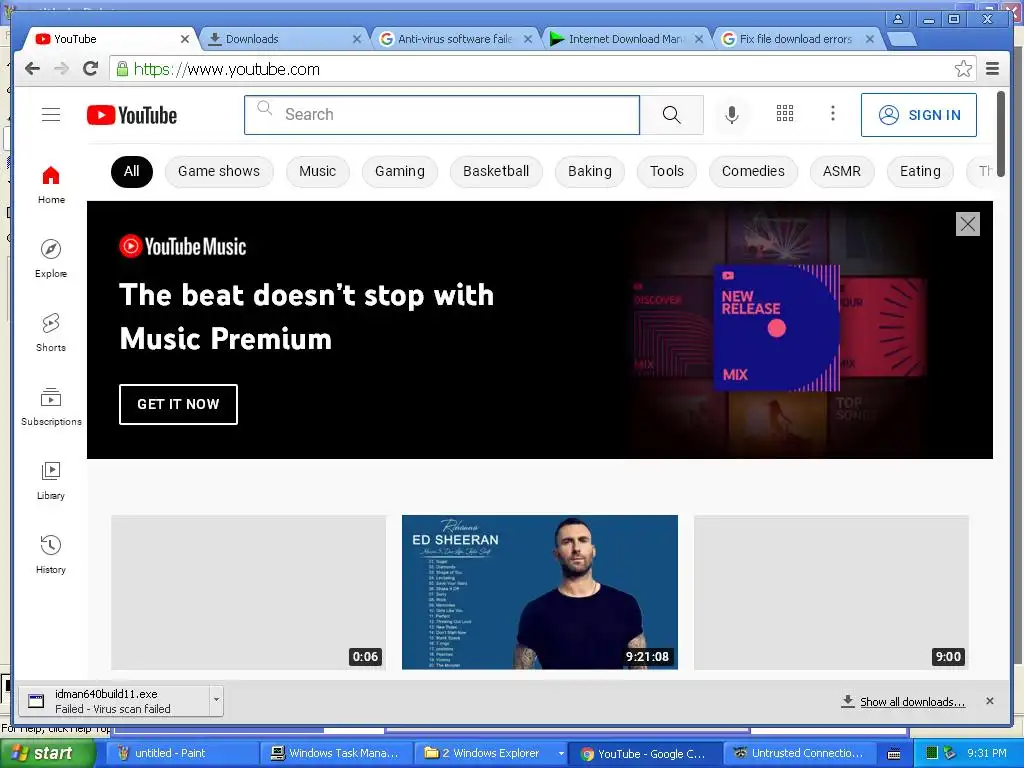Open Subscriptions in the sidebar

pos(51,407)
